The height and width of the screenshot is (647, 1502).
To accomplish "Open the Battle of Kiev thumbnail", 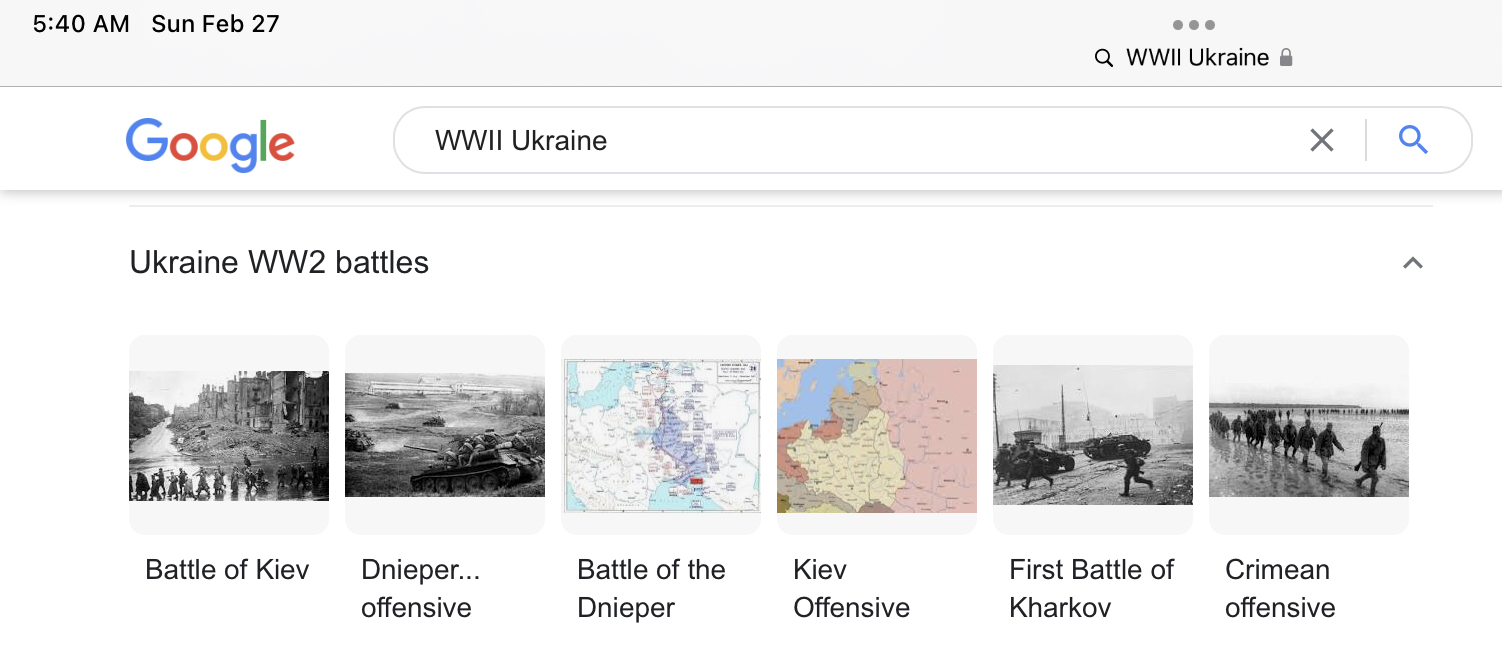I will point(229,435).
